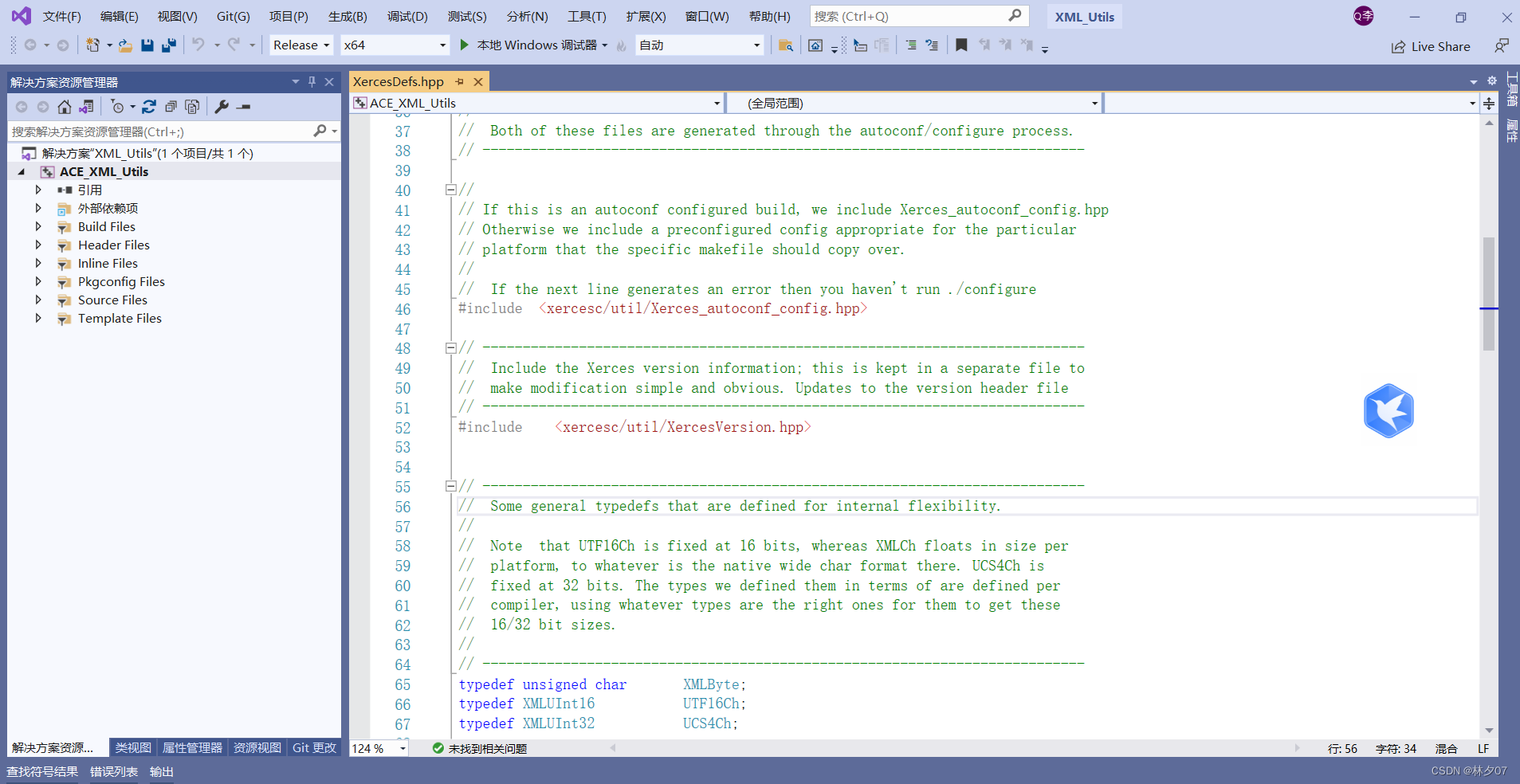1520x784 pixels.
Task: Collapse the ACE_XML_Utils project node
Action: (x=22, y=172)
